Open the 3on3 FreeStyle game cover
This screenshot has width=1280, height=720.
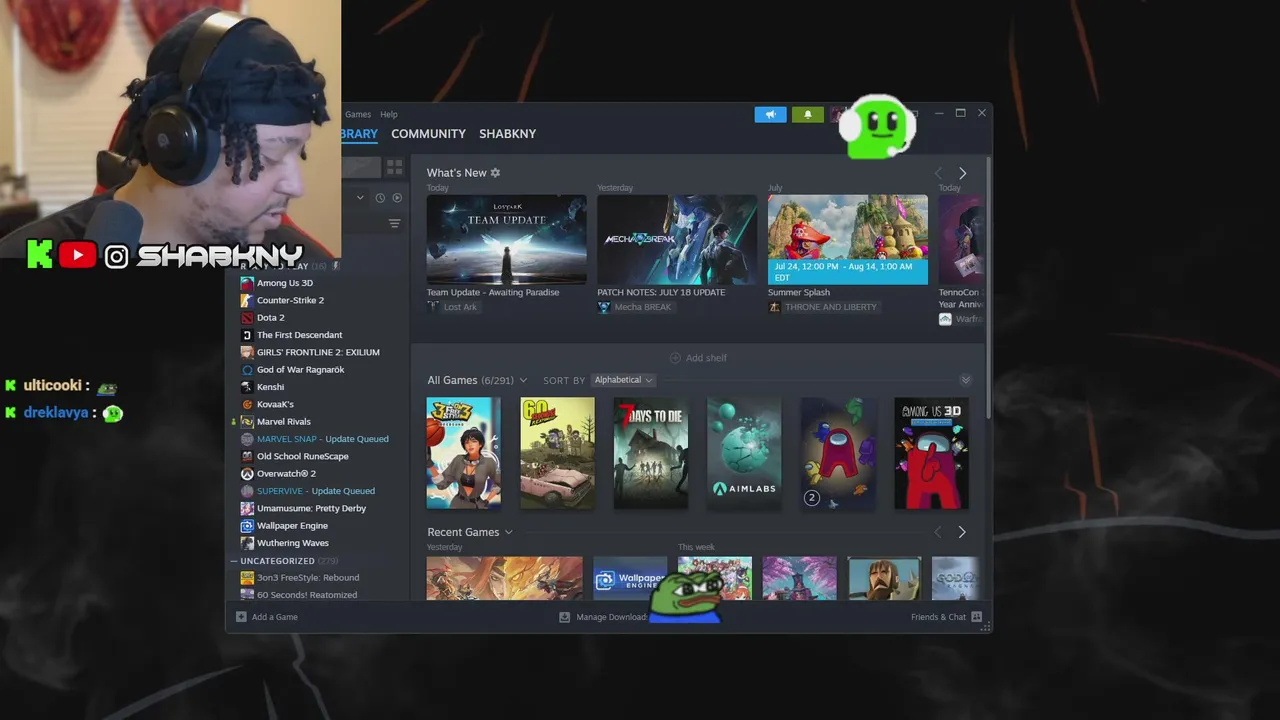(x=464, y=453)
